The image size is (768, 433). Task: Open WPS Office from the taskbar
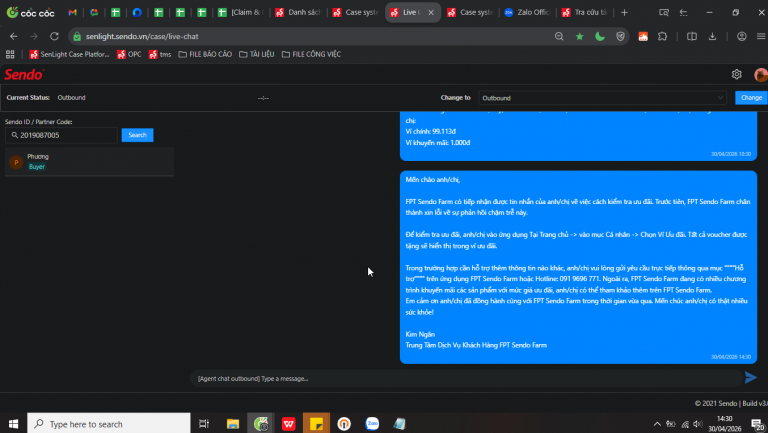coord(288,424)
